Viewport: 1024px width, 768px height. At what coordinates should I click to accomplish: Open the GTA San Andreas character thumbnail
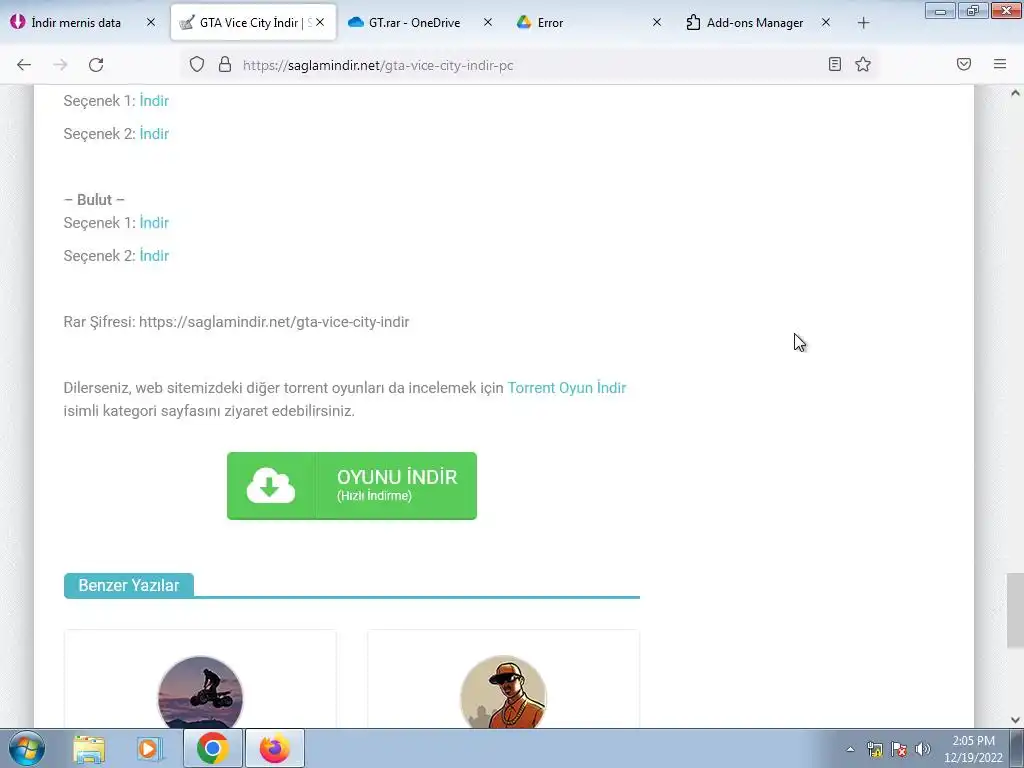point(504,692)
